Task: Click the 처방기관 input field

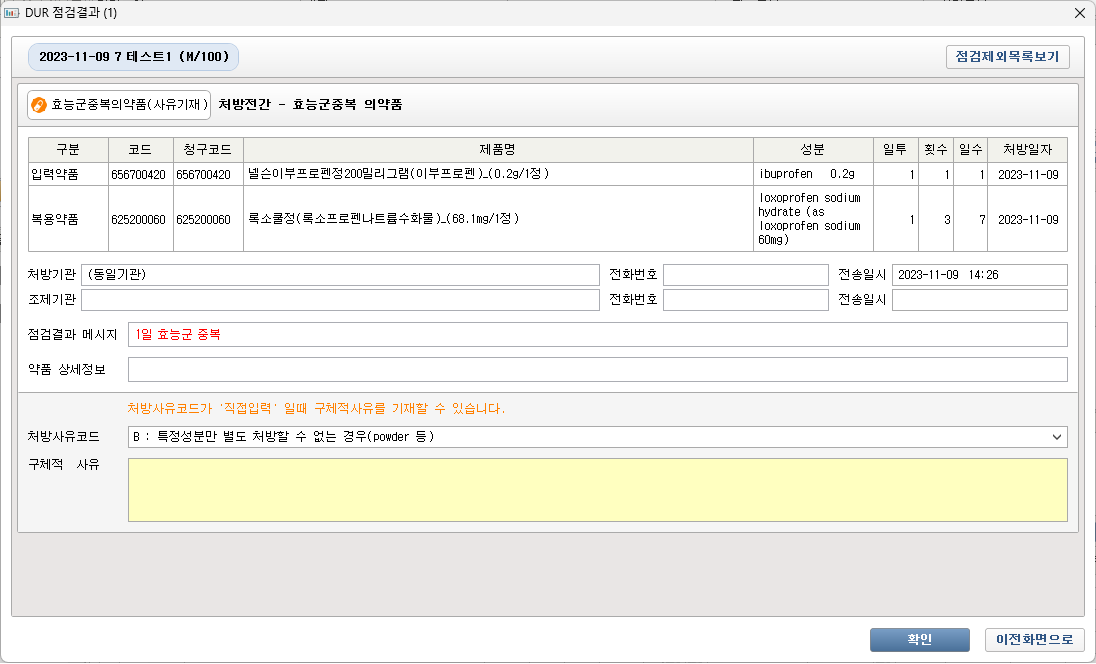Action: click(x=340, y=275)
